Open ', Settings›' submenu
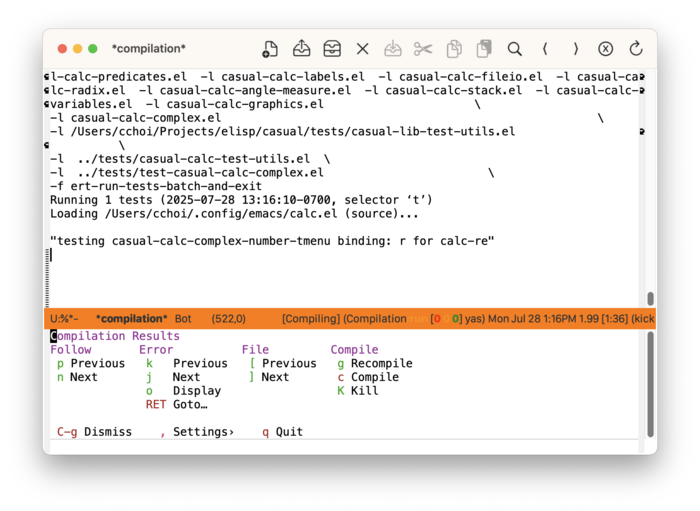The height and width of the screenshot is (511, 700). pyautogui.click(x=197, y=432)
